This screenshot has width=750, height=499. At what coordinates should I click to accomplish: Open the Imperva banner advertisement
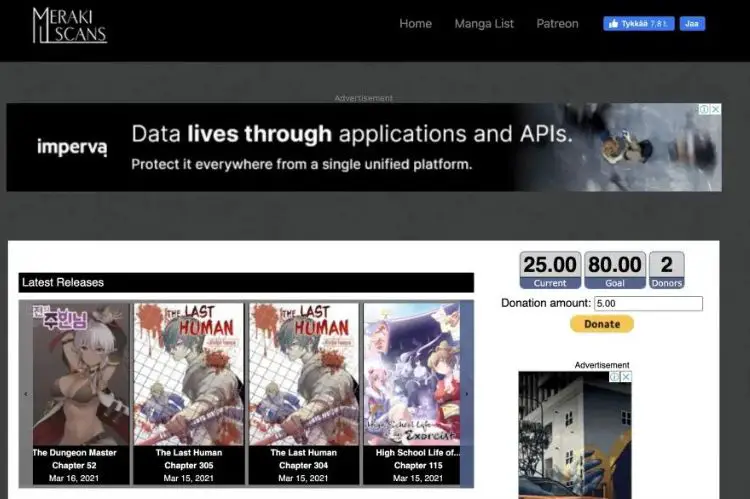364,147
